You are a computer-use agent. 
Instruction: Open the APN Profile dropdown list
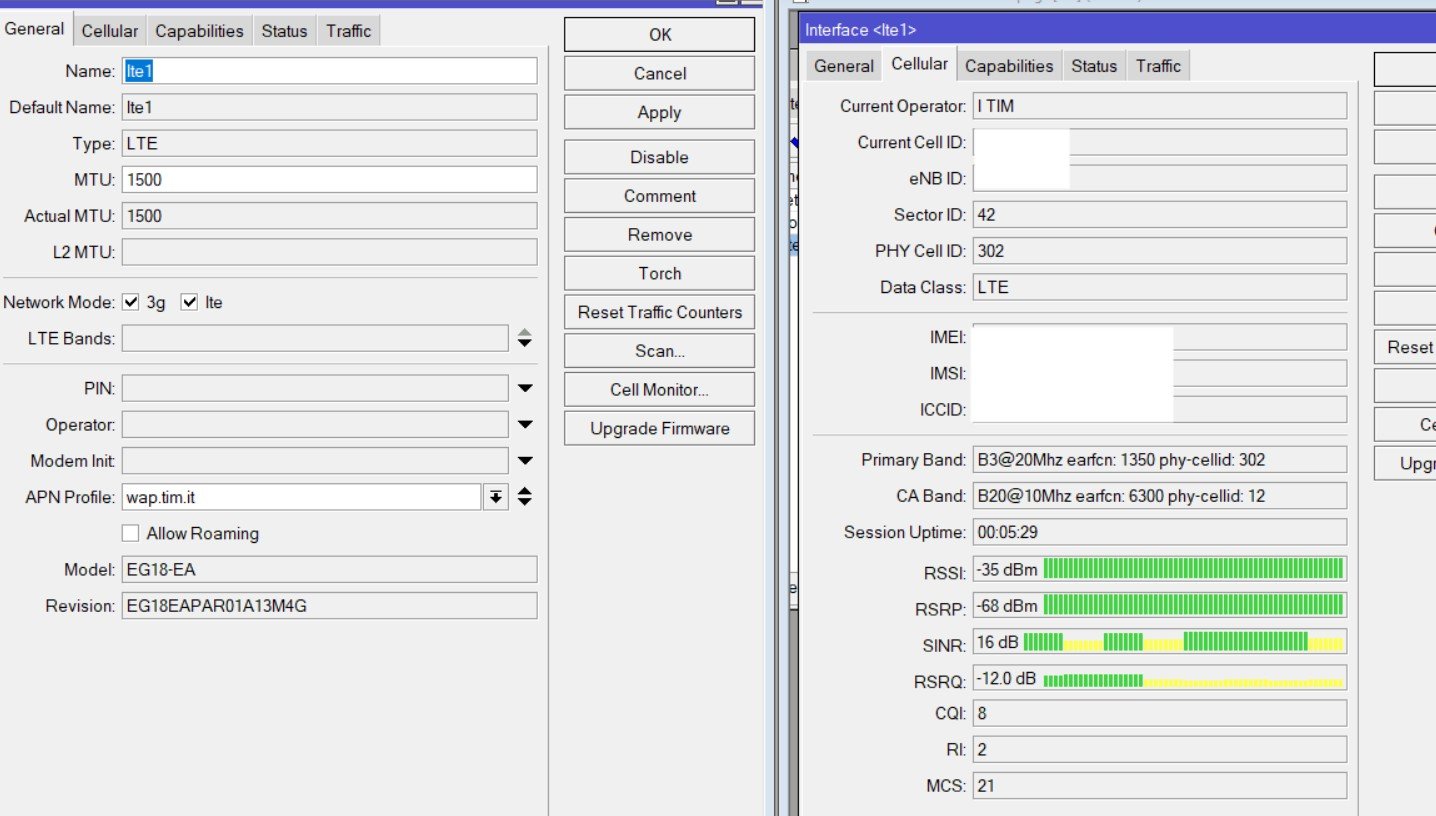[495, 497]
